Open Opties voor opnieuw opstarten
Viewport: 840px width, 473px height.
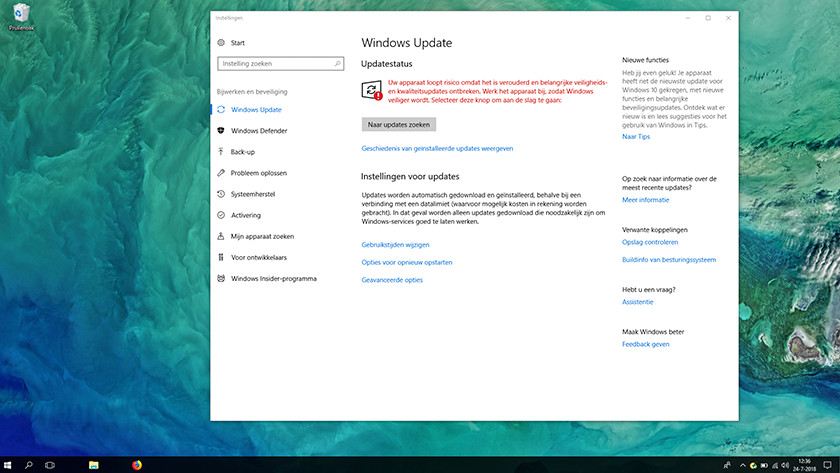pyautogui.click(x=407, y=262)
